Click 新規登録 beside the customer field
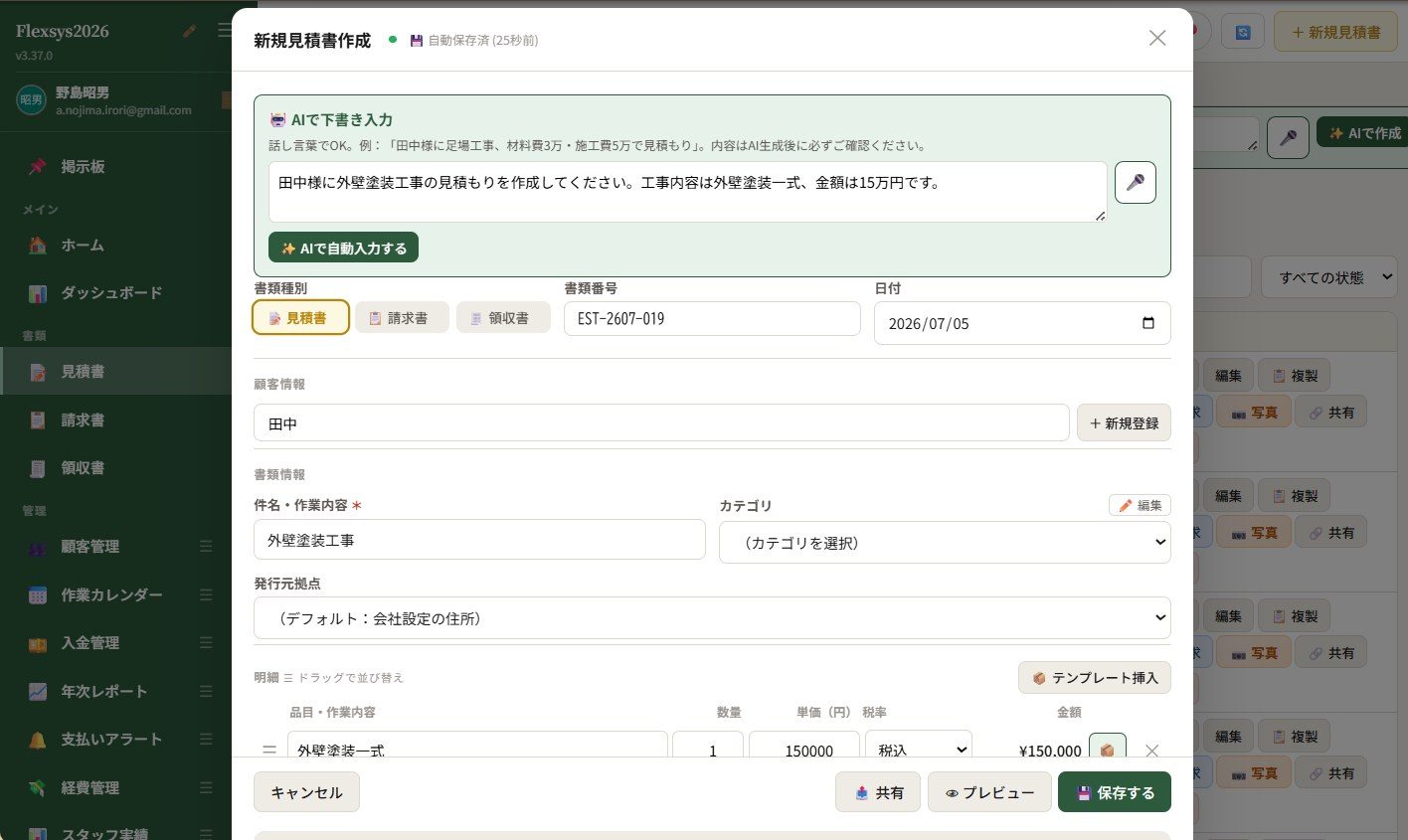Screen dimensions: 1408x840 click(x=1124, y=422)
